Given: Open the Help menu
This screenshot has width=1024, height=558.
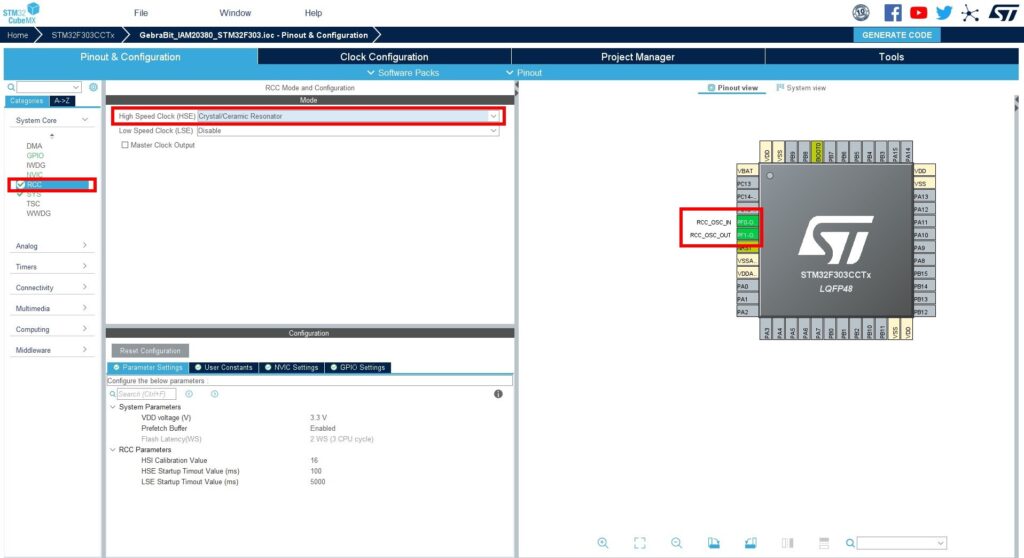Looking at the screenshot, I should click(x=313, y=12).
